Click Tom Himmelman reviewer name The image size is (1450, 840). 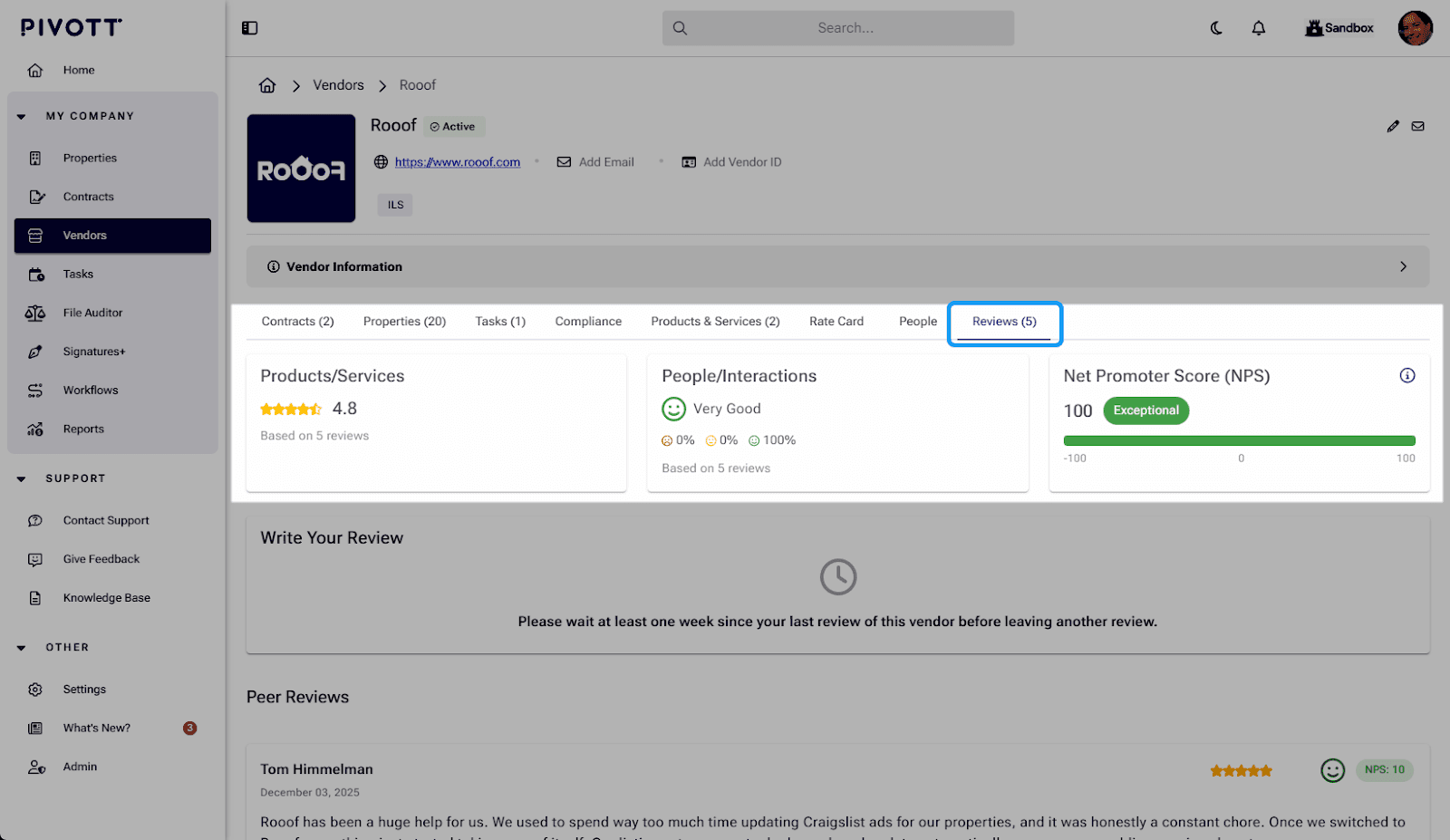click(316, 769)
